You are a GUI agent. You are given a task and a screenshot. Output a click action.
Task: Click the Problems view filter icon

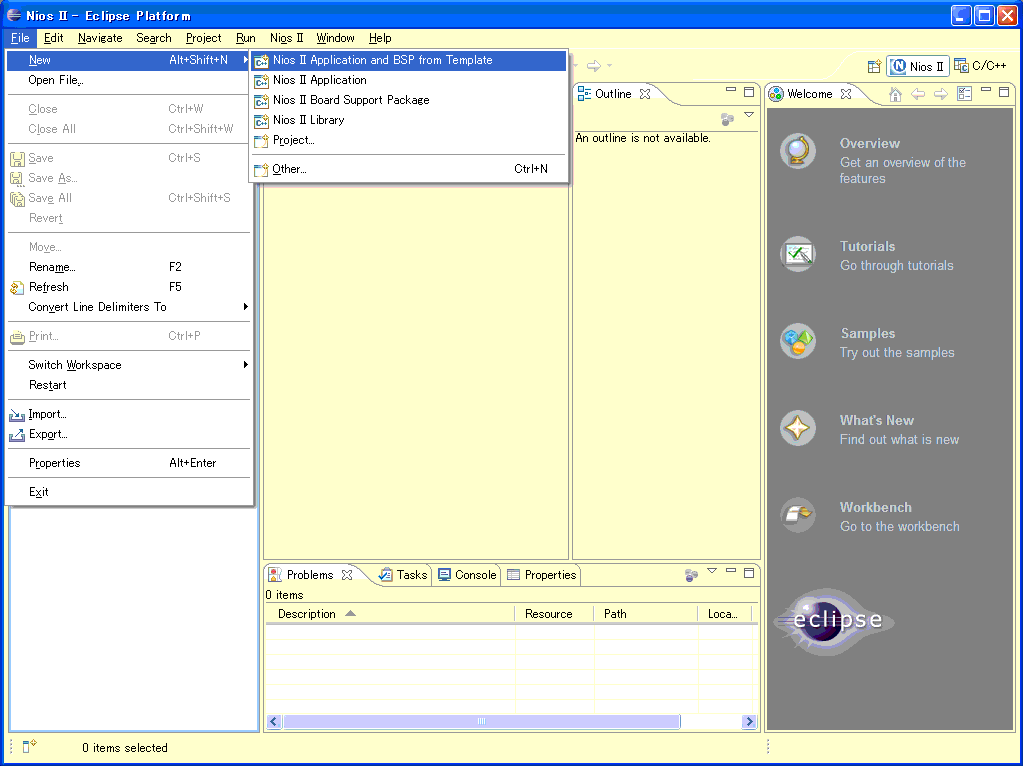(691, 575)
